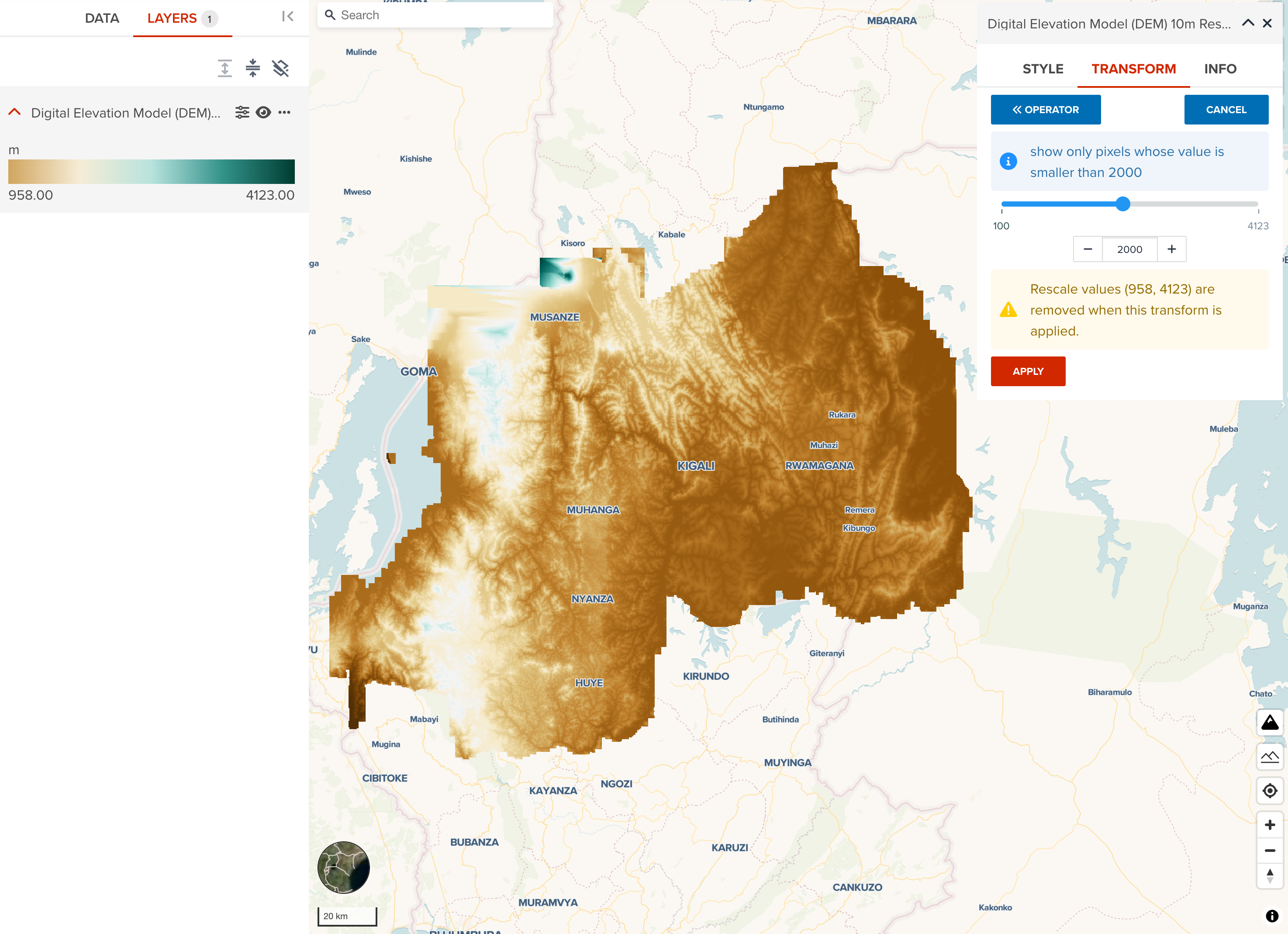Viewport: 1288px width, 934px height.
Task: Collapse the DEM properties panel header
Action: click(x=1248, y=23)
